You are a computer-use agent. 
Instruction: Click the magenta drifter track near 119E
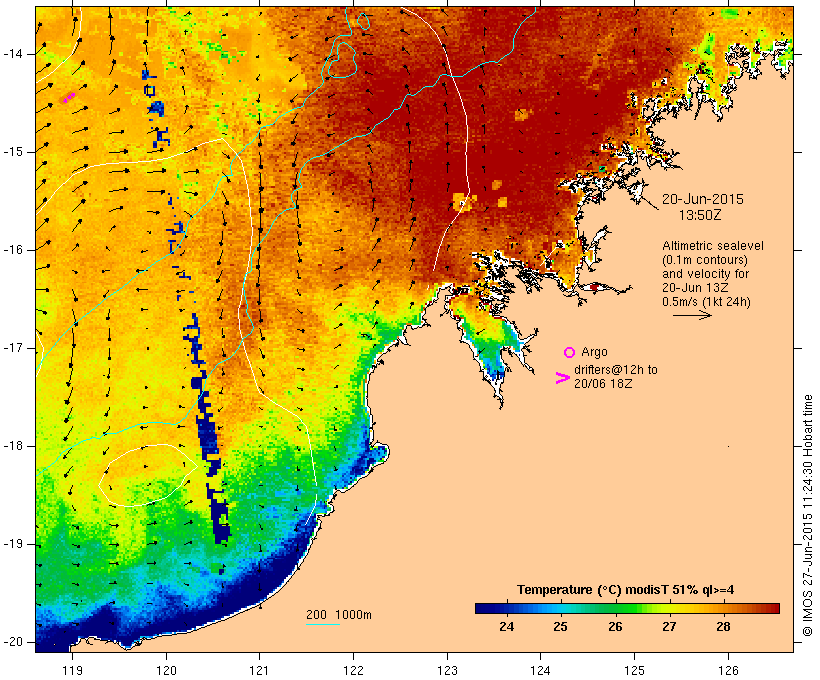pyautogui.click(x=69, y=97)
